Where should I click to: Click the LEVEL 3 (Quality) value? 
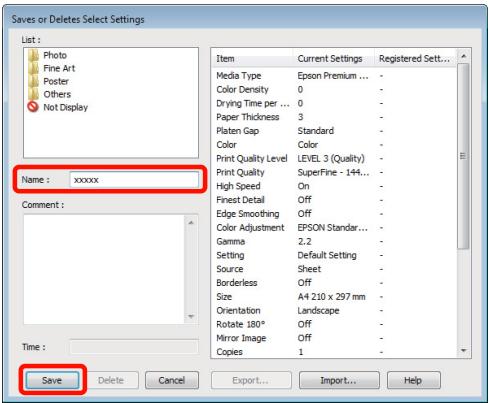tap(331, 158)
